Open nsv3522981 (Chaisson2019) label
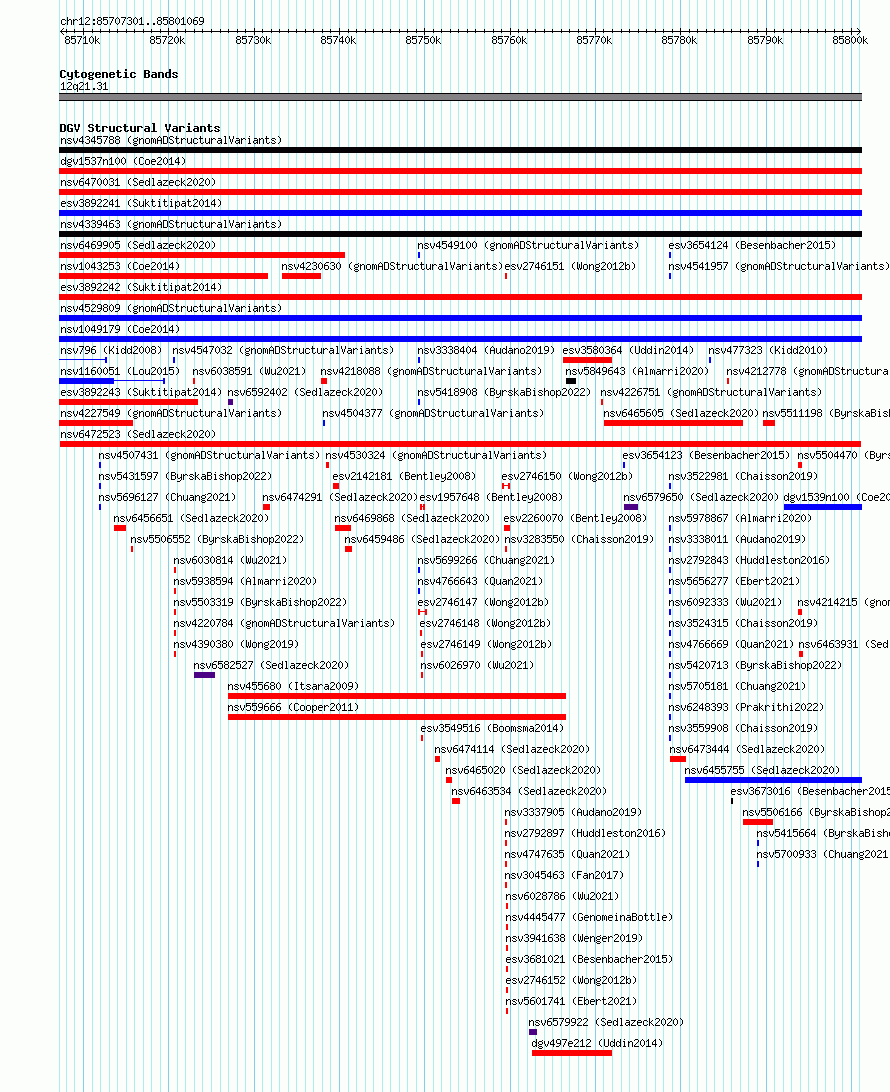This screenshot has height=1092, width=890. tap(743, 476)
